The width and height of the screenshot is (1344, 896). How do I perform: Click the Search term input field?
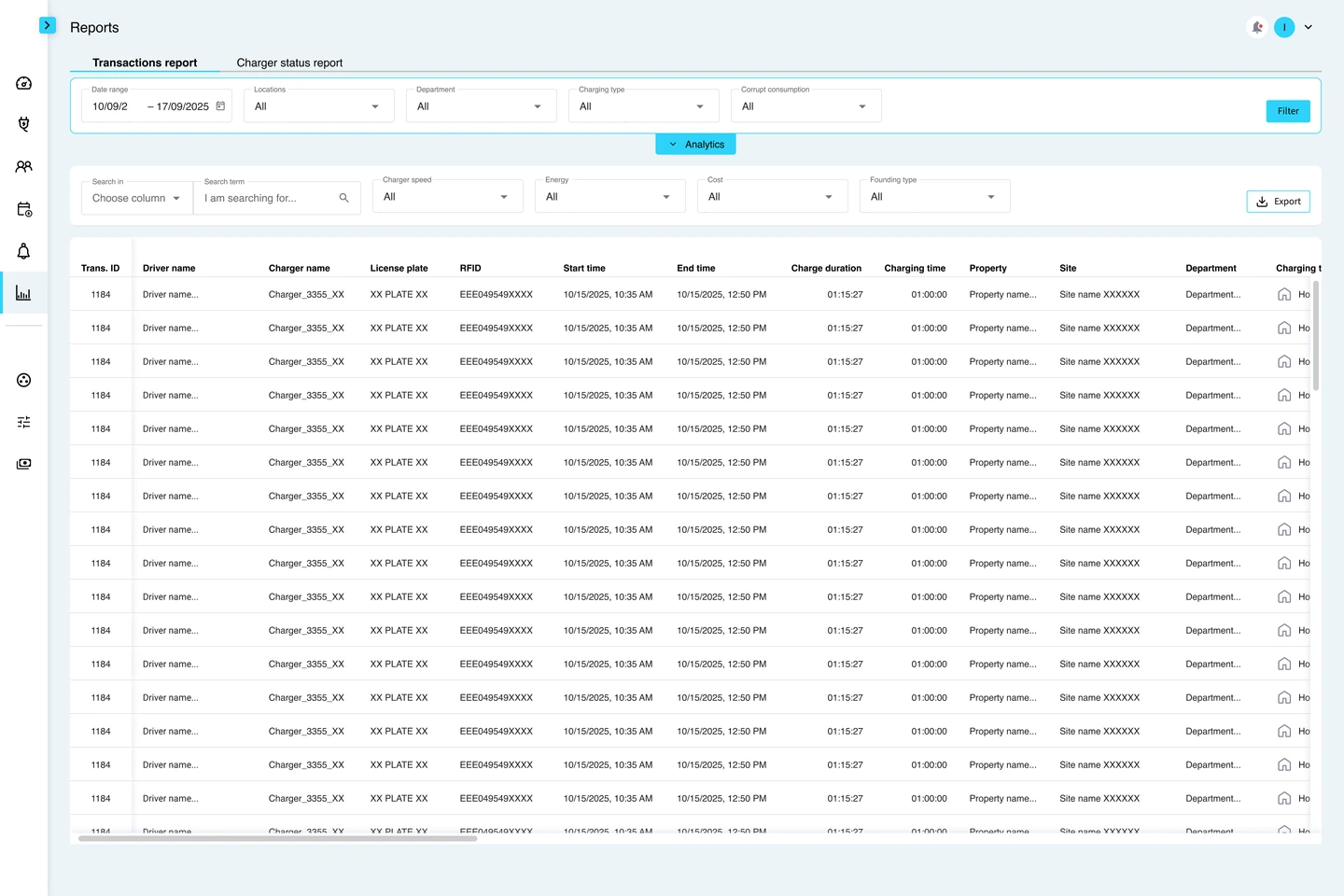[277, 198]
